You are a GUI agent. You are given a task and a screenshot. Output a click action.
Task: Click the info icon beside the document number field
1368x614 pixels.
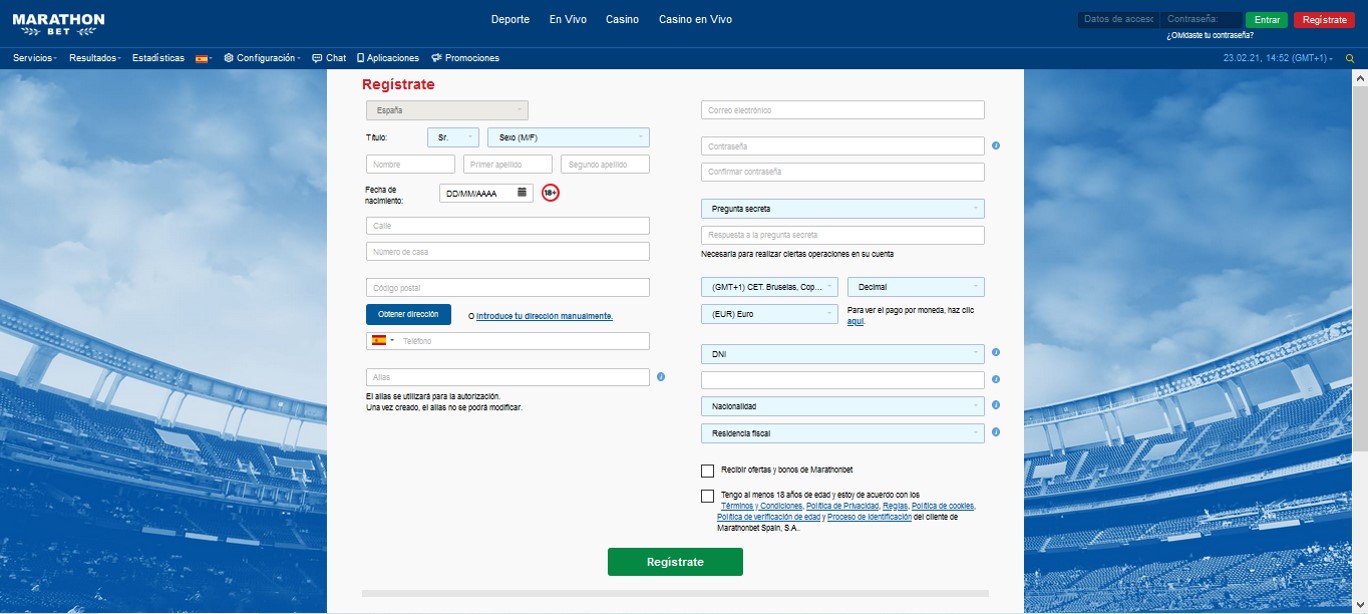pos(996,380)
